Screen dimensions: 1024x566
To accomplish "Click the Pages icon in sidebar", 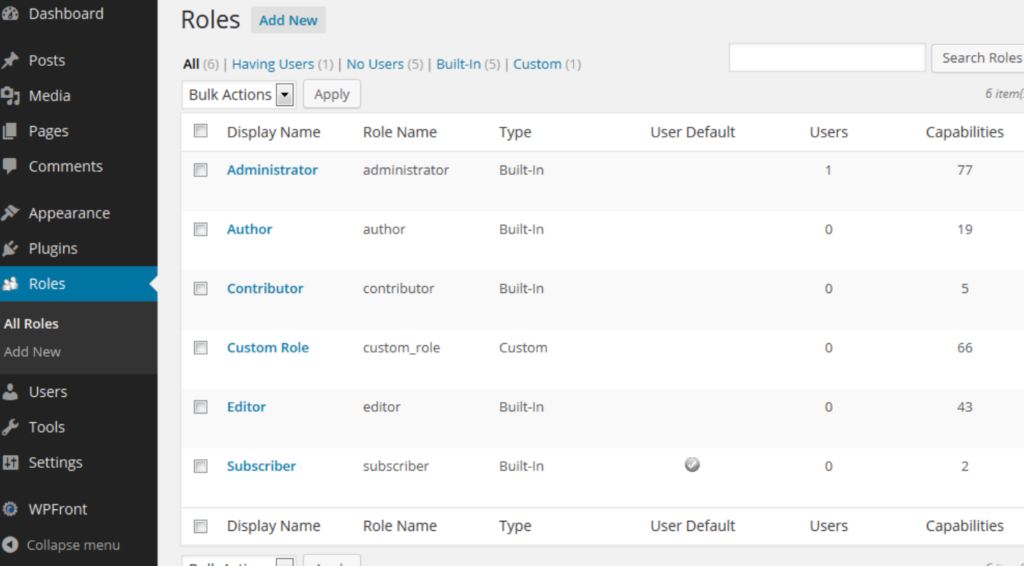I will 11,131.
